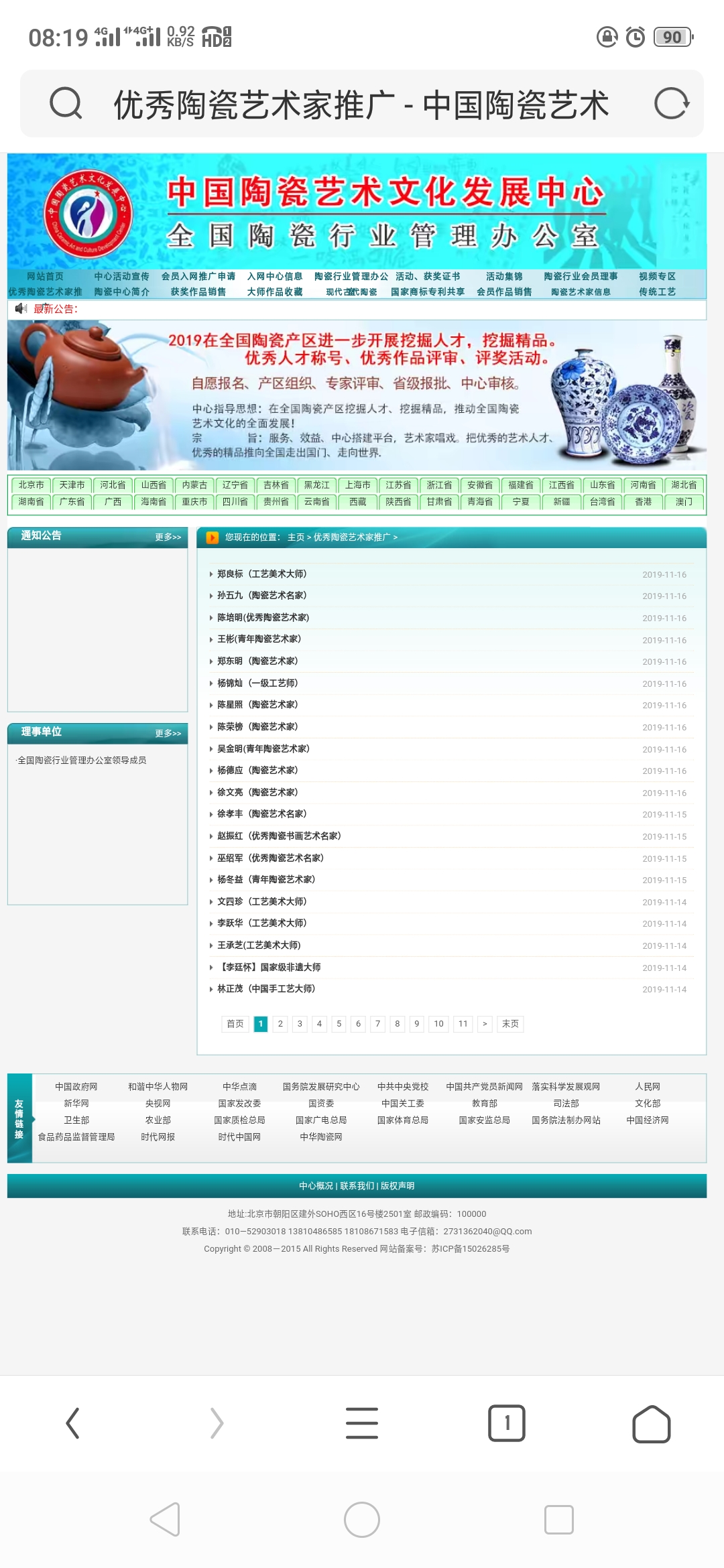Open 传统工艺 menu item
The width and height of the screenshot is (724, 1568).
[x=657, y=292]
